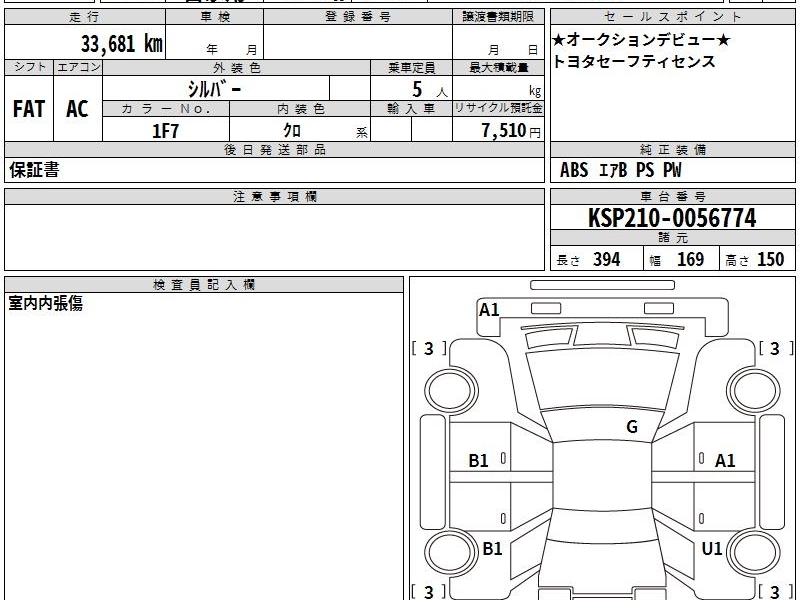Image resolution: width=800 pixels, height=600 pixels.
Task: Click the upper-right wheel in the car diagram
Action: [754, 391]
